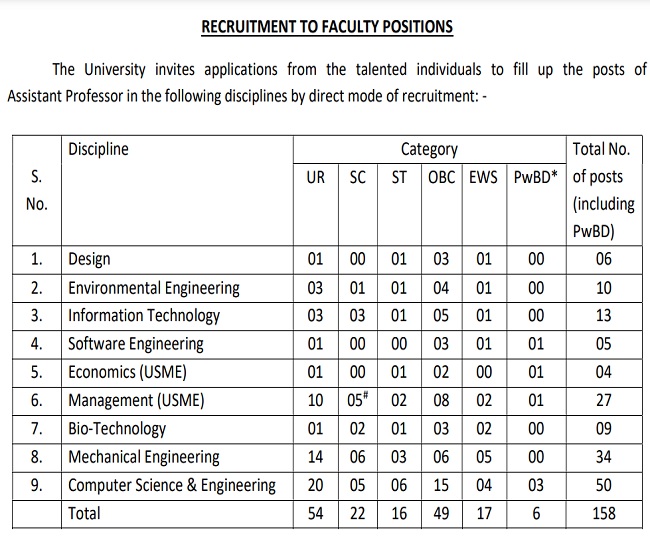Select the '05#' SC value for Management
The image size is (650, 540).
(359, 400)
